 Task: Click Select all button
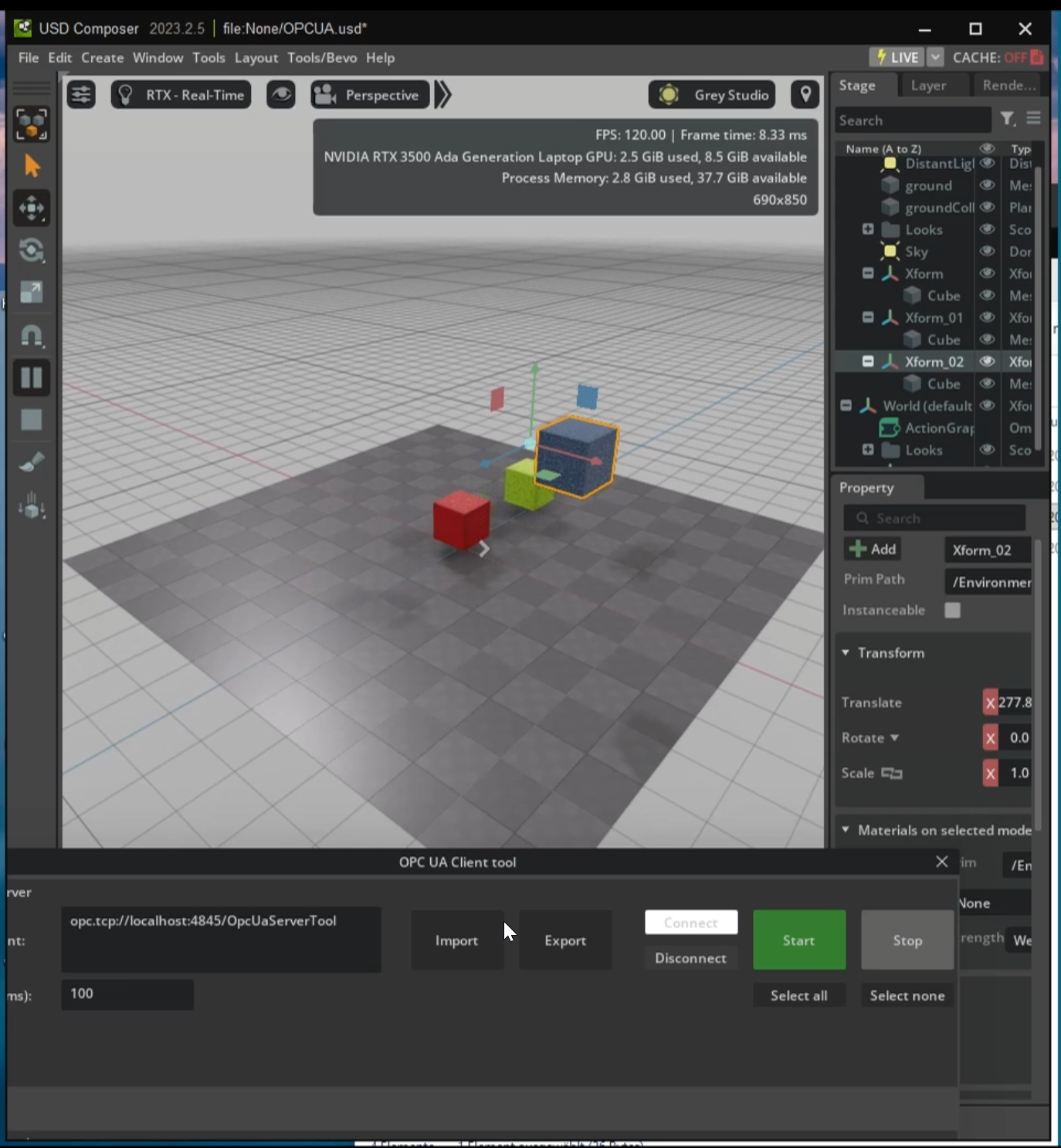click(799, 995)
